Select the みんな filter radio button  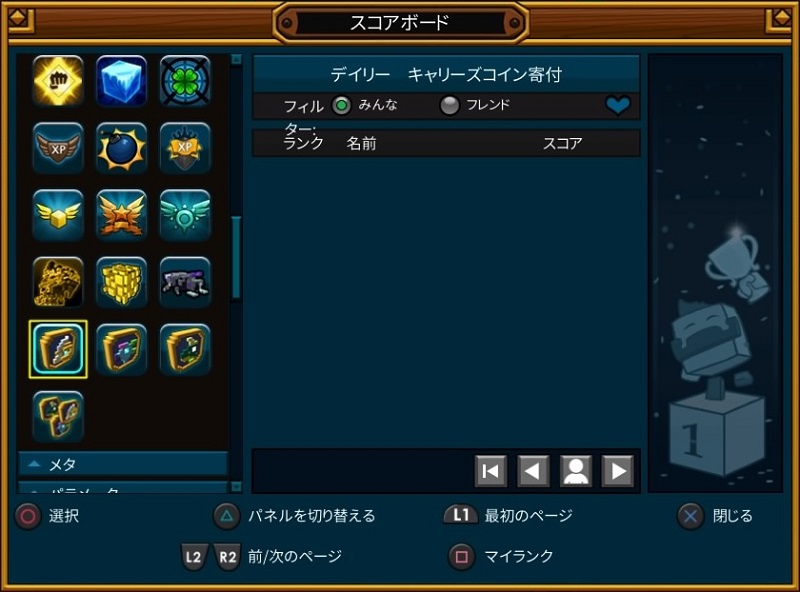(x=341, y=106)
